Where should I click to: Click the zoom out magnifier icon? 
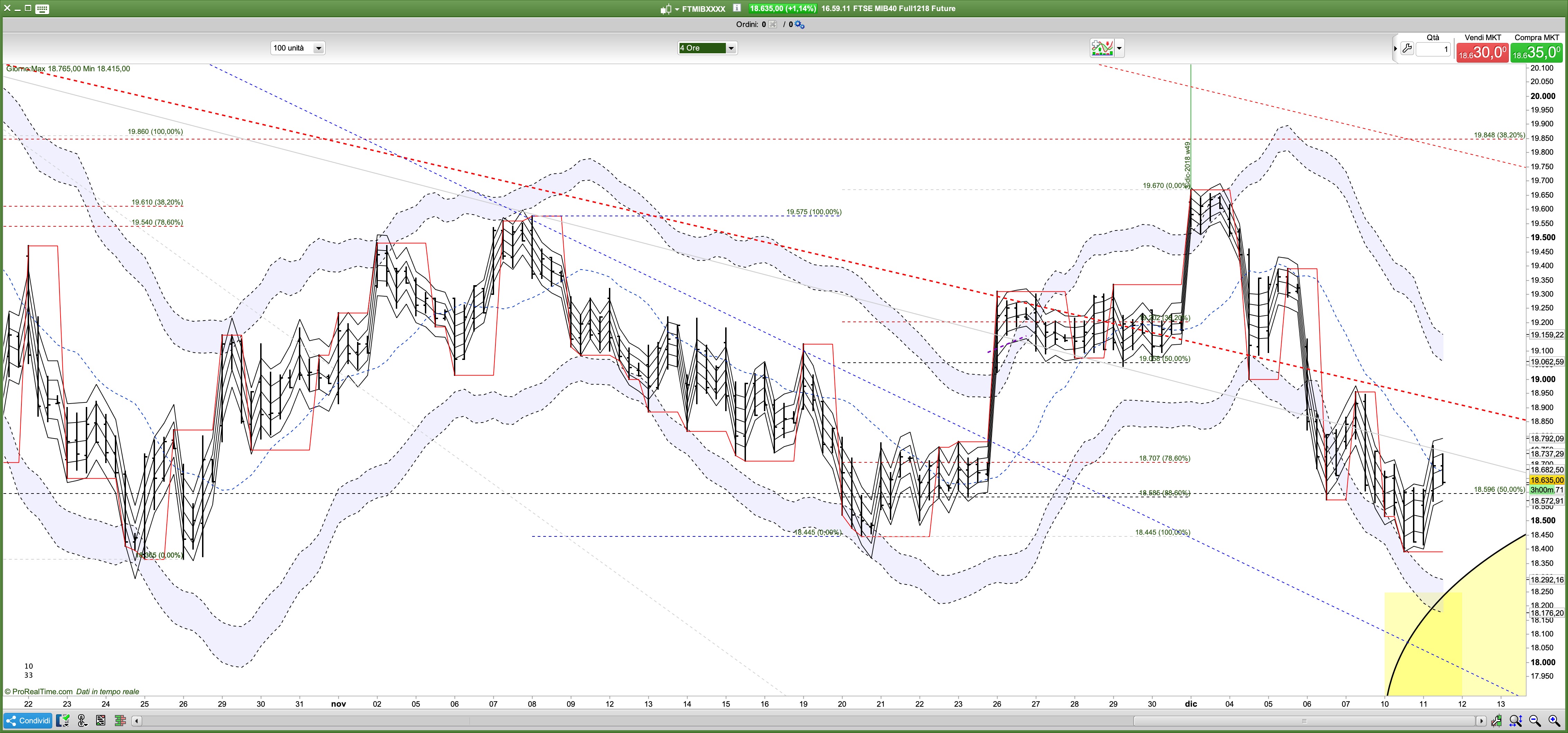[x=1535, y=721]
